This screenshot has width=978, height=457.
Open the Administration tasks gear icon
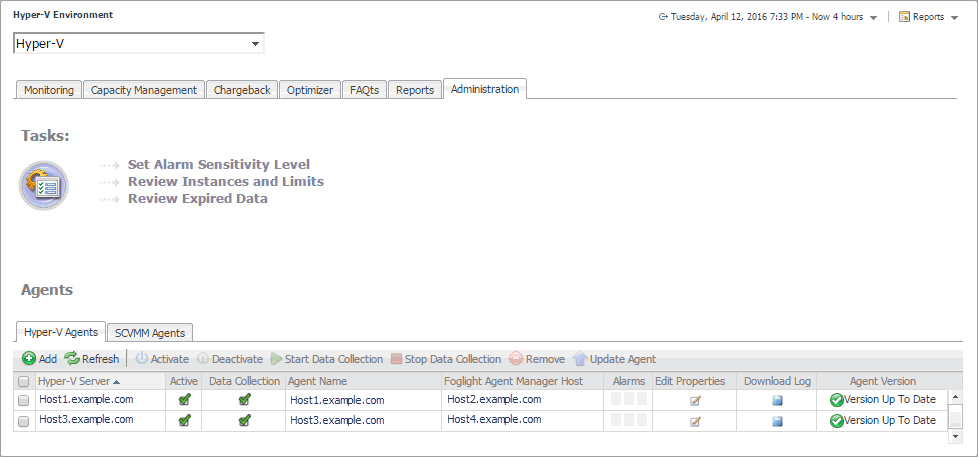click(x=44, y=185)
